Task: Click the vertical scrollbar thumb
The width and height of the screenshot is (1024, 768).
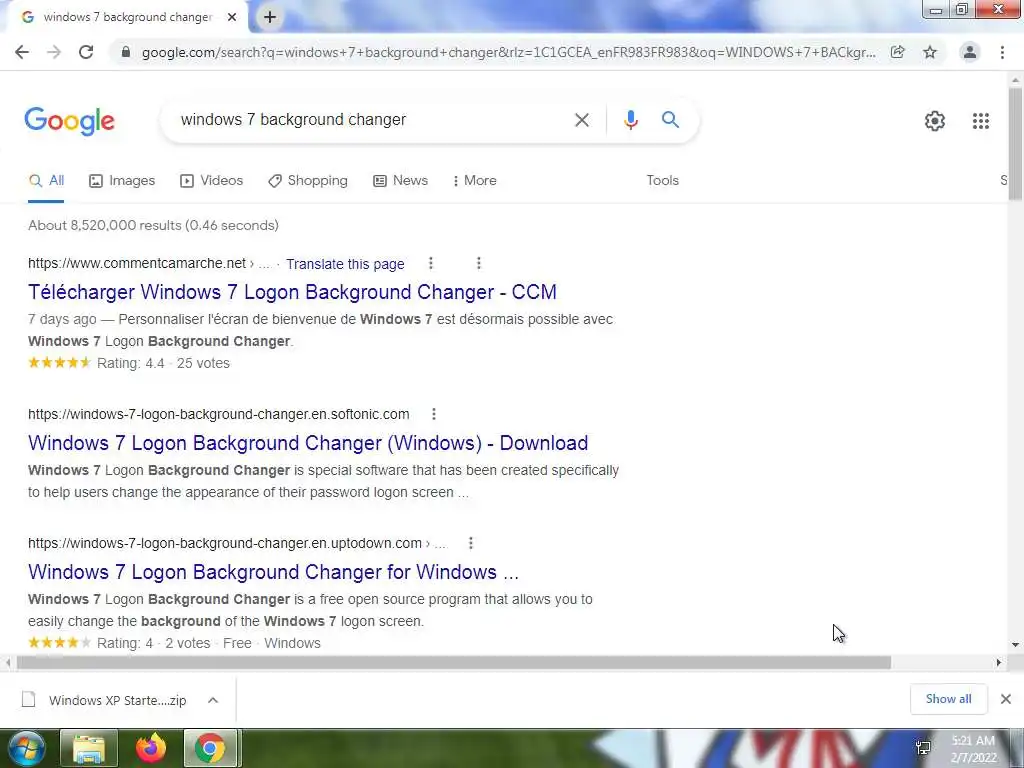Action: 1016,144
